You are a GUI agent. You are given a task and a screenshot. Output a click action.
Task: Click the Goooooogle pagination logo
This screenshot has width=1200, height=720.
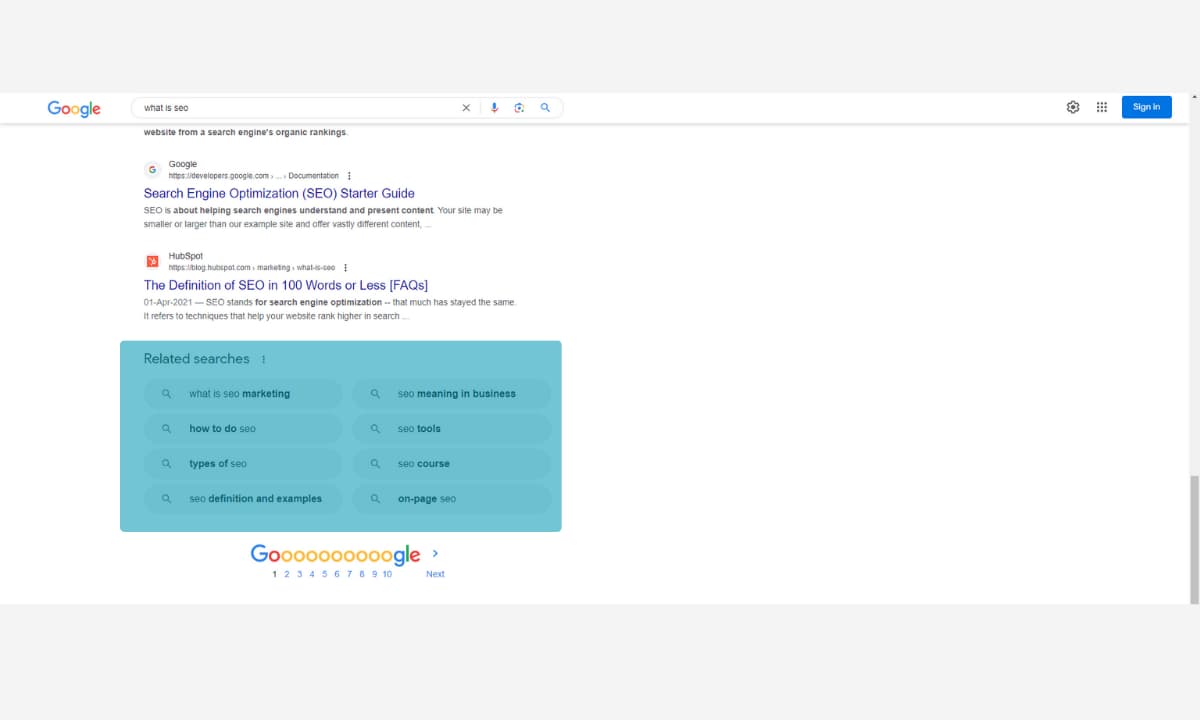335,555
